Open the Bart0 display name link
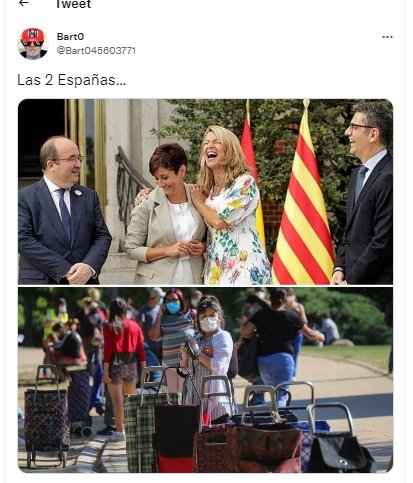 tap(70, 36)
